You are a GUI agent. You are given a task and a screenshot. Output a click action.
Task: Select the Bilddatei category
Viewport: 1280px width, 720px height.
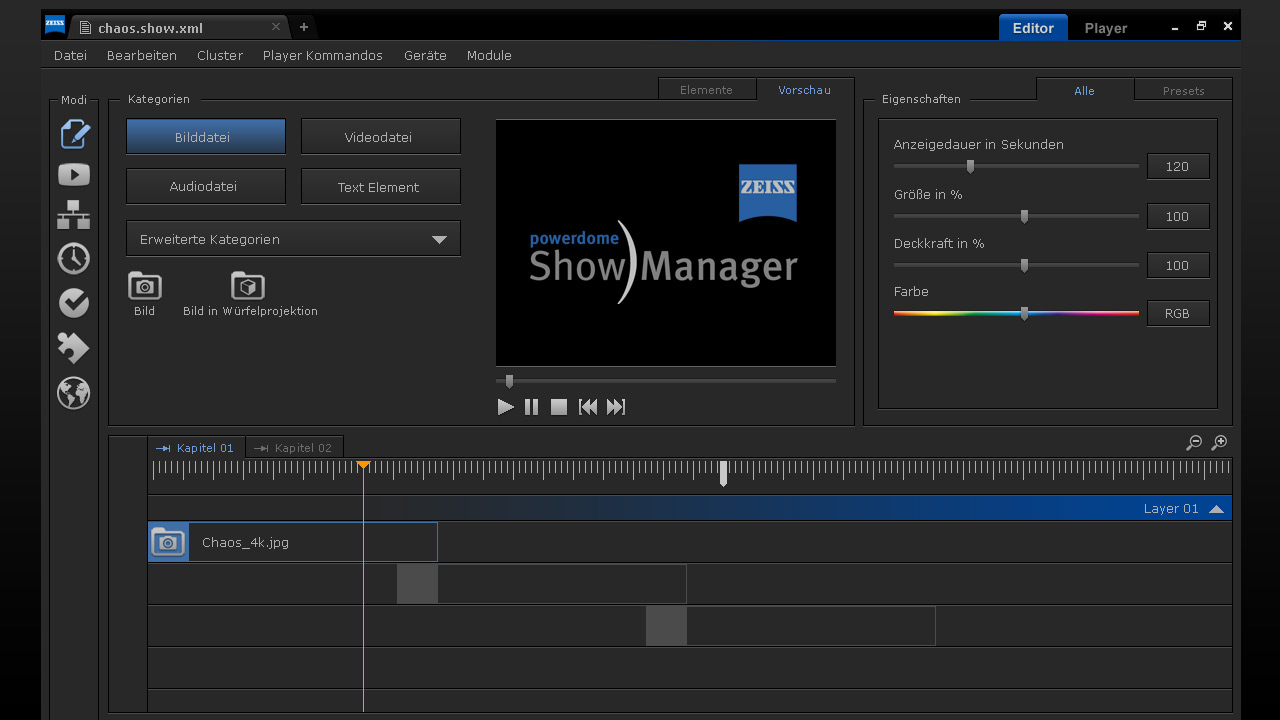click(x=206, y=137)
